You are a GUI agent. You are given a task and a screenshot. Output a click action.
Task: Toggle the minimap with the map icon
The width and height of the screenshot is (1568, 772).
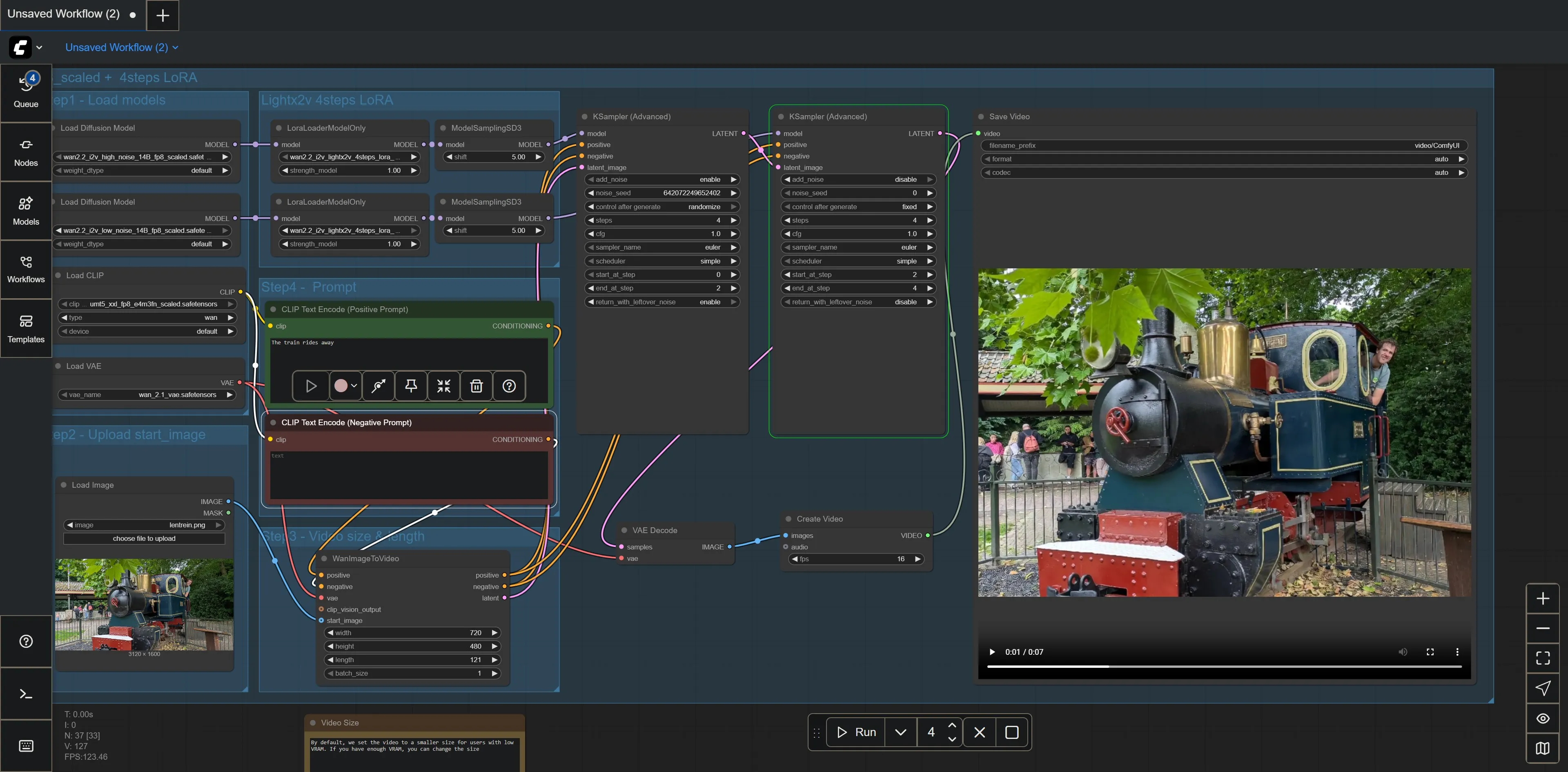pyautogui.click(x=1542, y=748)
